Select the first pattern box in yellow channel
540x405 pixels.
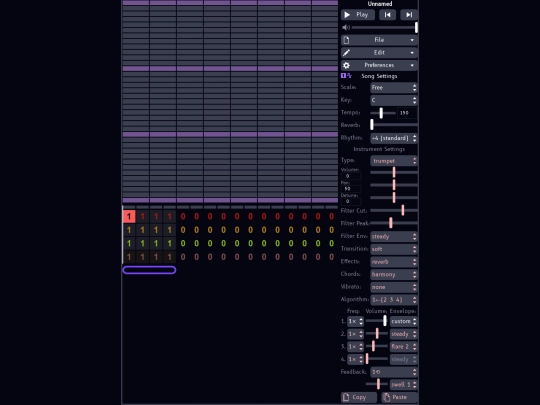pyautogui.click(x=129, y=230)
